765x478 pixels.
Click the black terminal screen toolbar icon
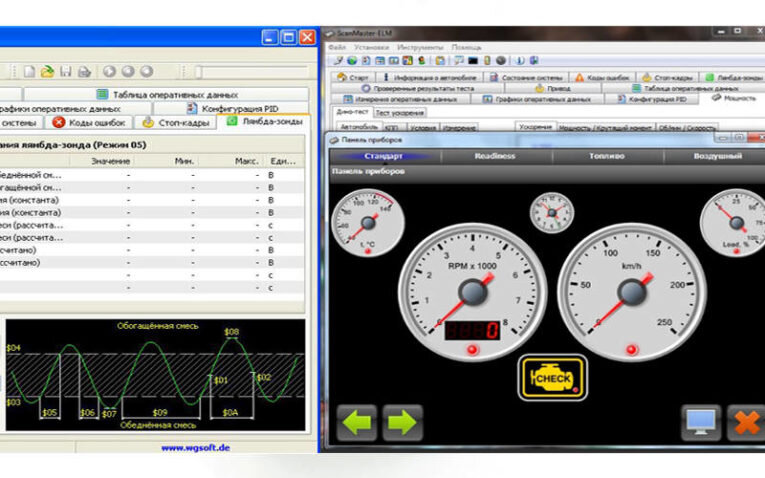473,60
